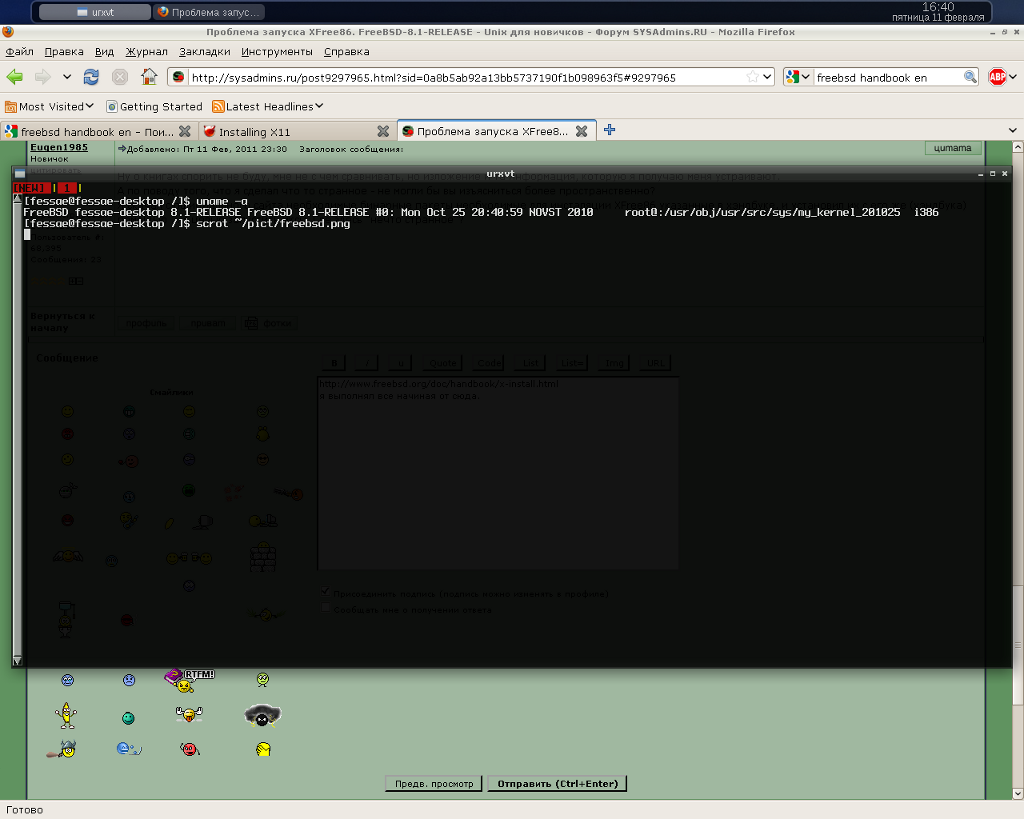Viewport: 1024px width, 819px height.
Task: Switch to the Firefox taskbar entry
Action: pos(208,12)
